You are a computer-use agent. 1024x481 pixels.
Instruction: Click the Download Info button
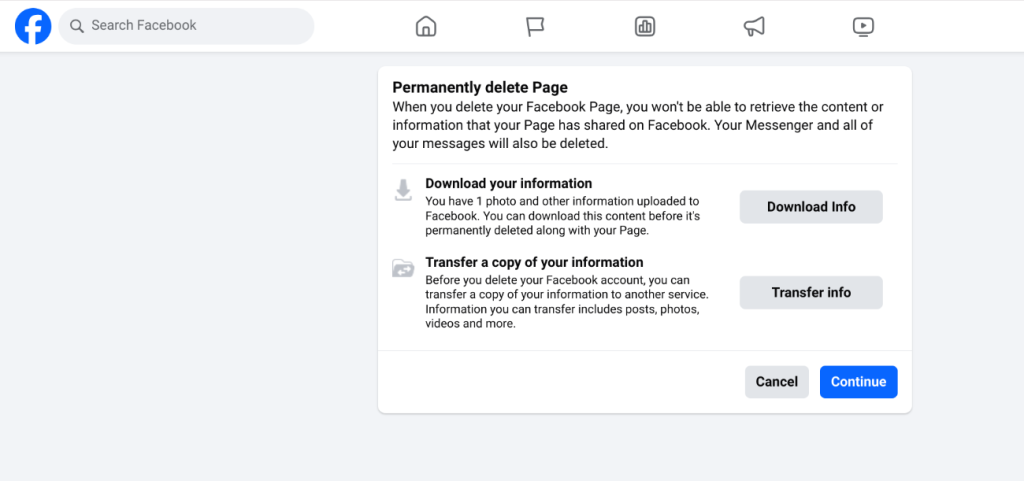(811, 207)
